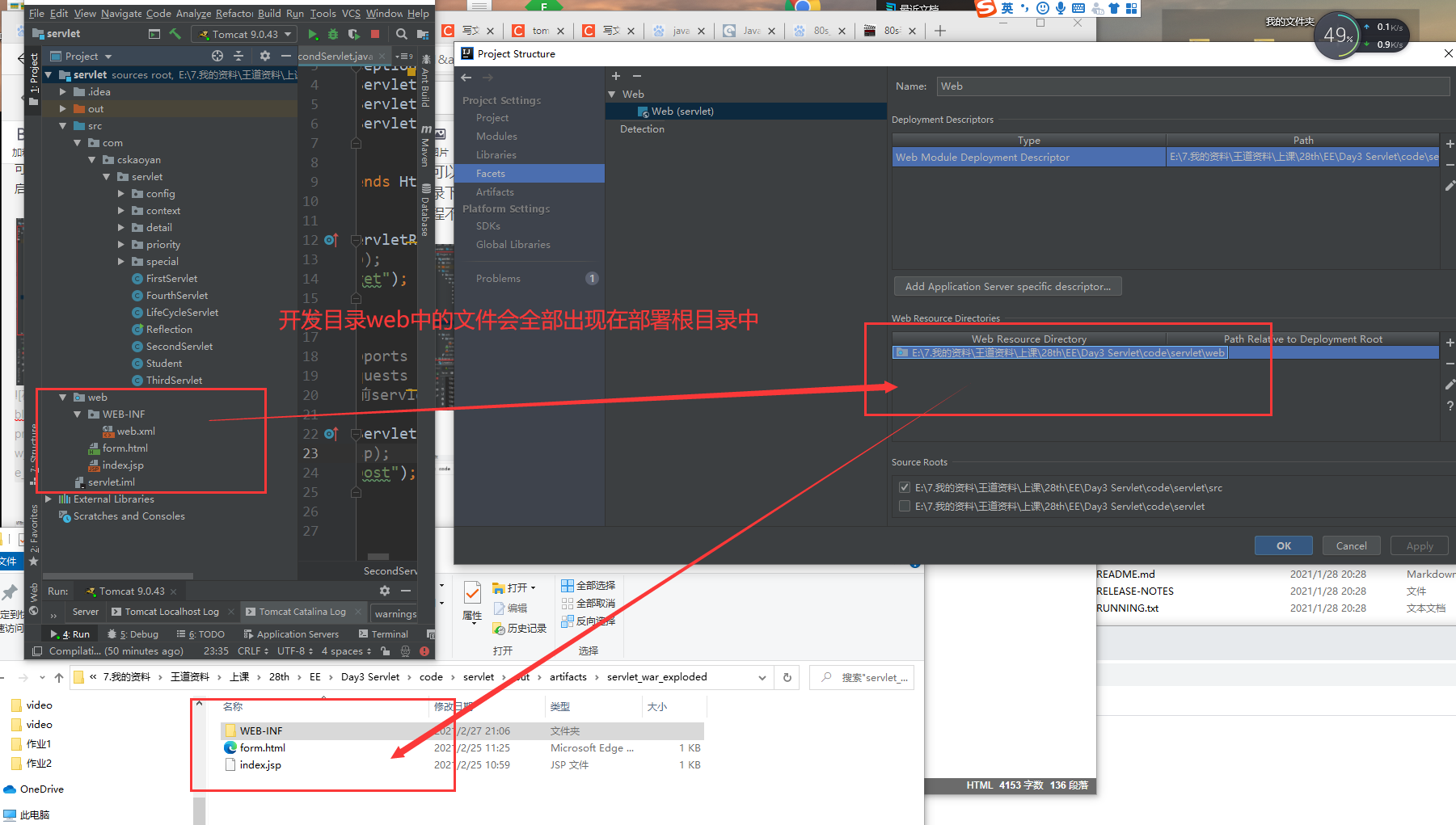Click 全部选择 in Explorer ribbon
This screenshot has width=1456, height=825.
coord(588,586)
